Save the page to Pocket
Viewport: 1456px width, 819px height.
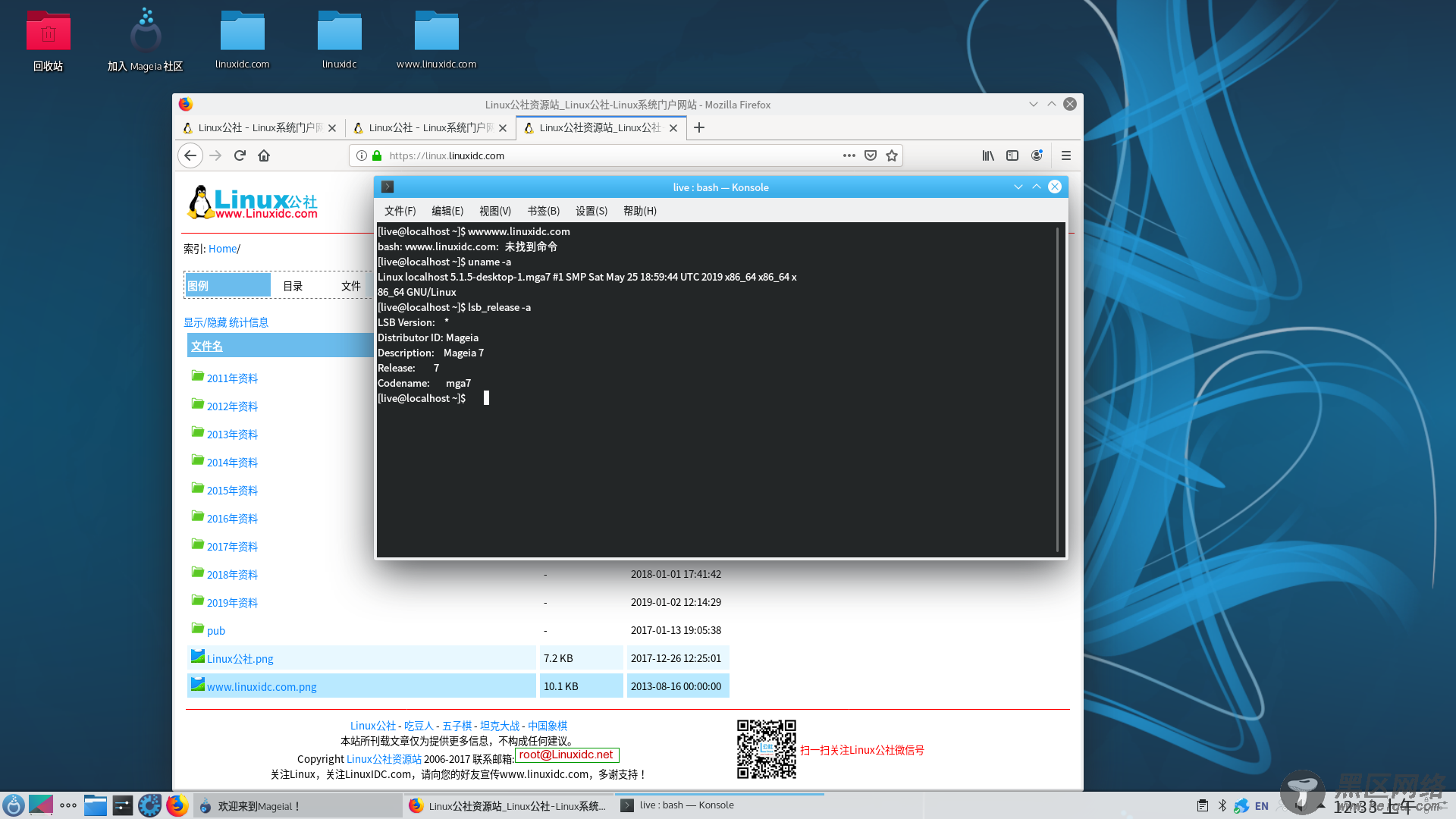pyautogui.click(x=871, y=155)
